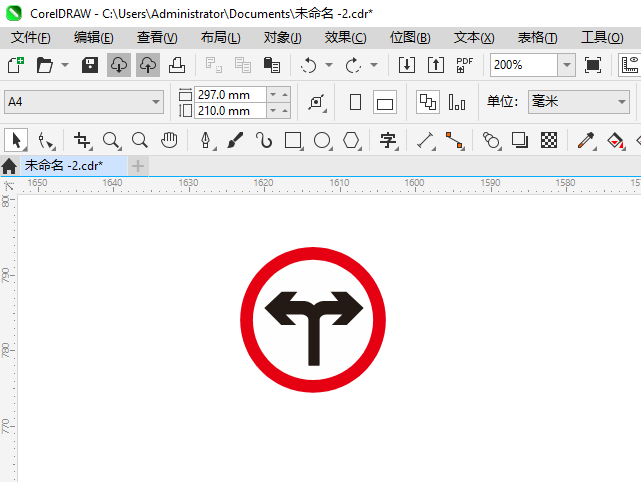Select the Connector tool

(x=455, y=141)
